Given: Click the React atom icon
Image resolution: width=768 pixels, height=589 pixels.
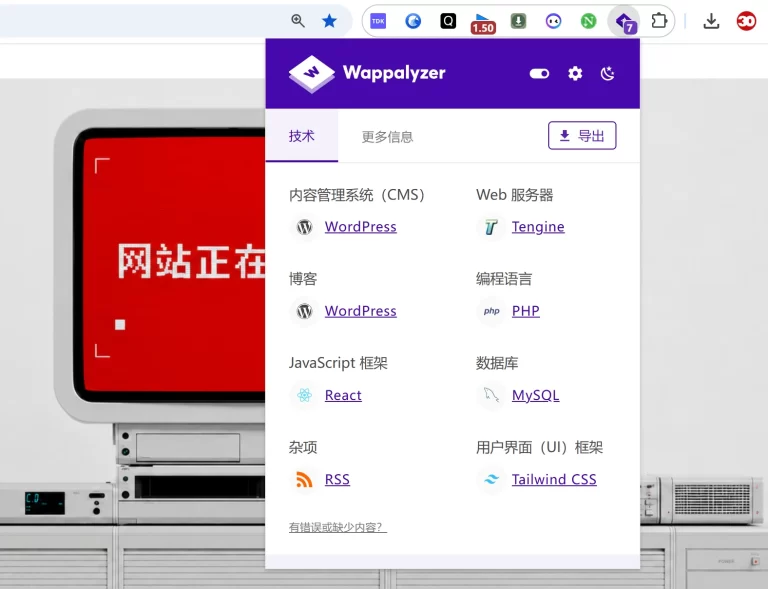Looking at the screenshot, I should click(305, 395).
